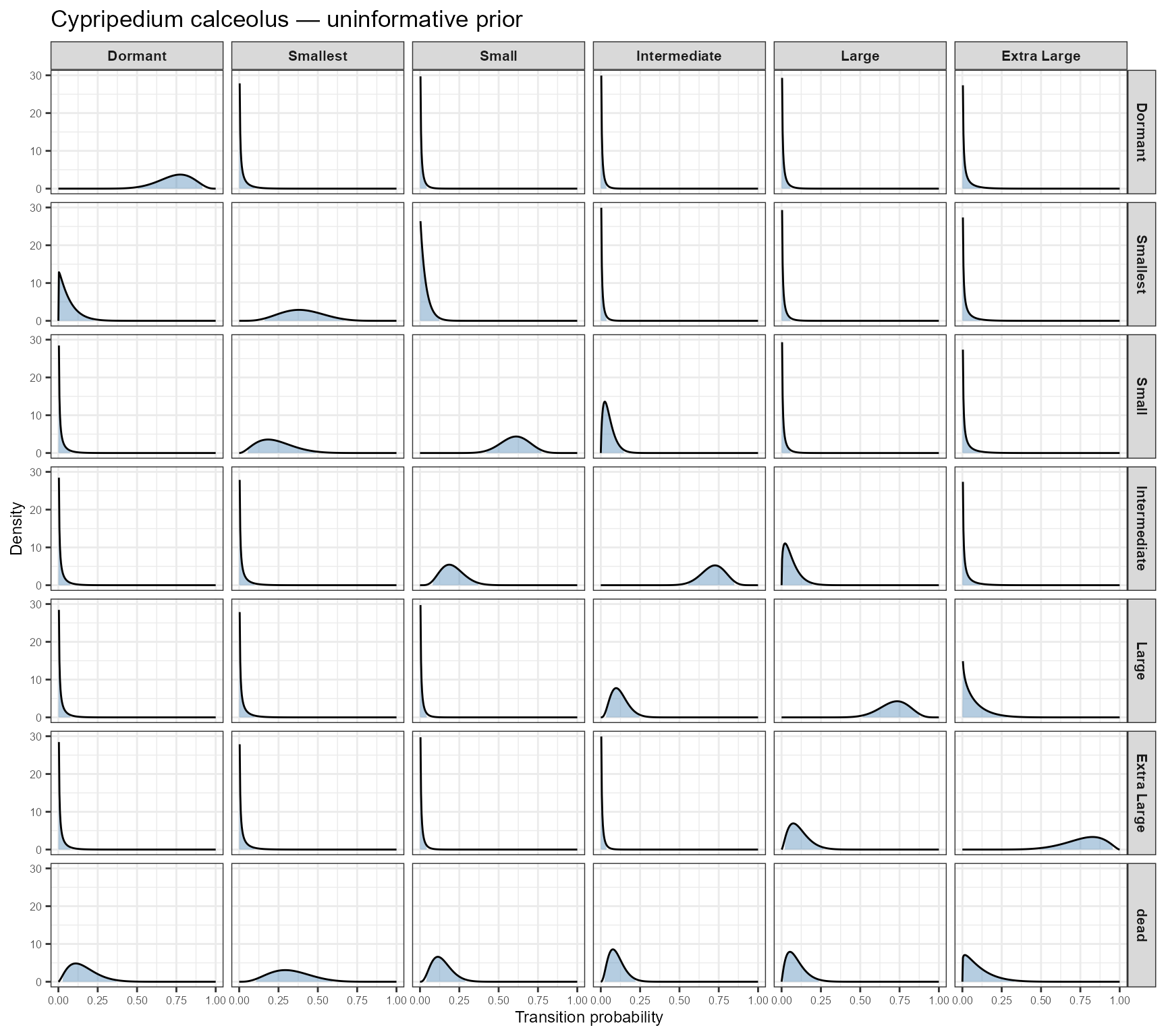This screenshot has width=1166, height=1036.
Task: Click the Extra Large column label
Action: pyautogui.click(x=1040, y=56)
